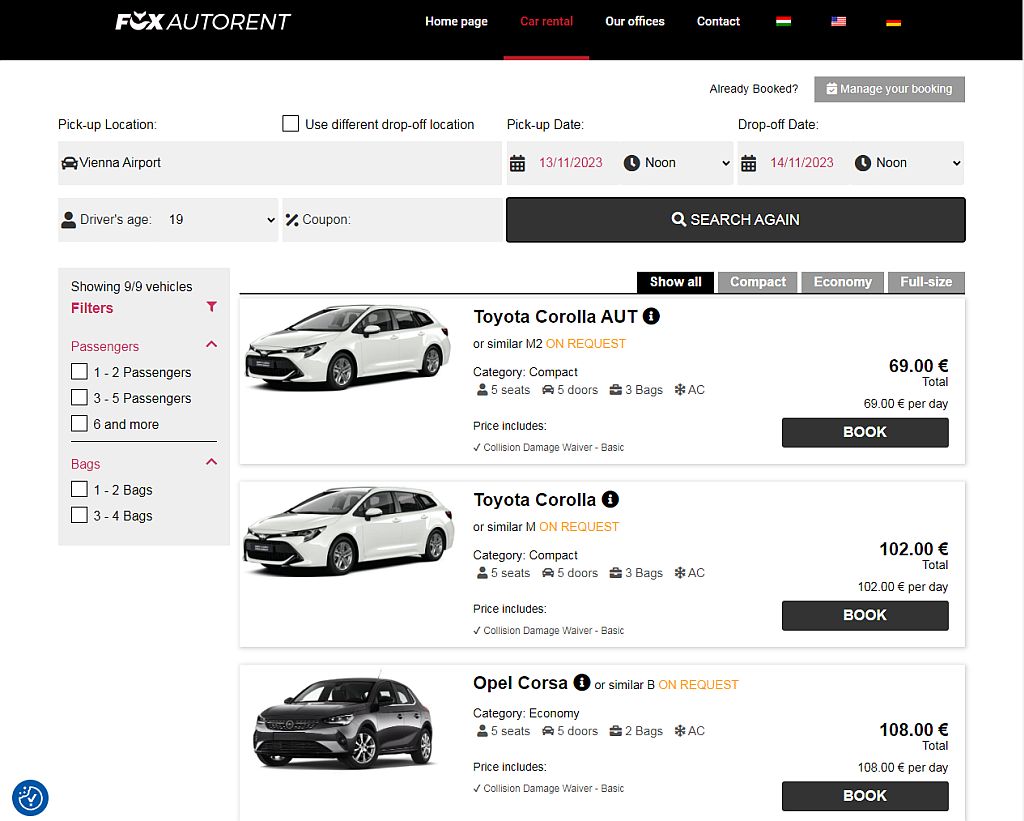
Task: Open the filter funnel icon beside Filters
Action: pyautogui.click(x=210, y=308)
